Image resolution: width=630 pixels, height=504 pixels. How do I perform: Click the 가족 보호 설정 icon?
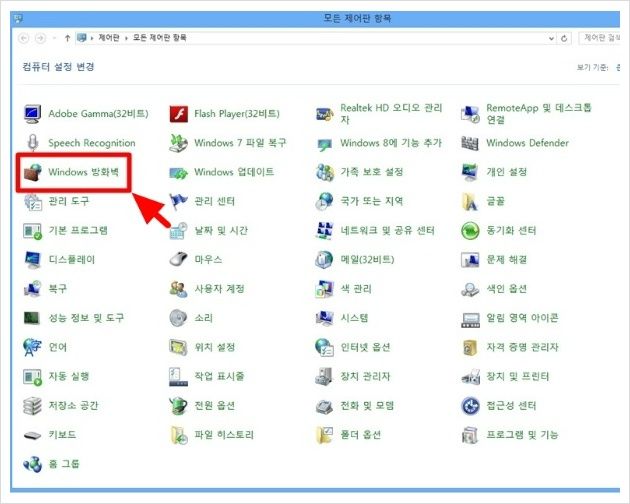pos(324,172)
